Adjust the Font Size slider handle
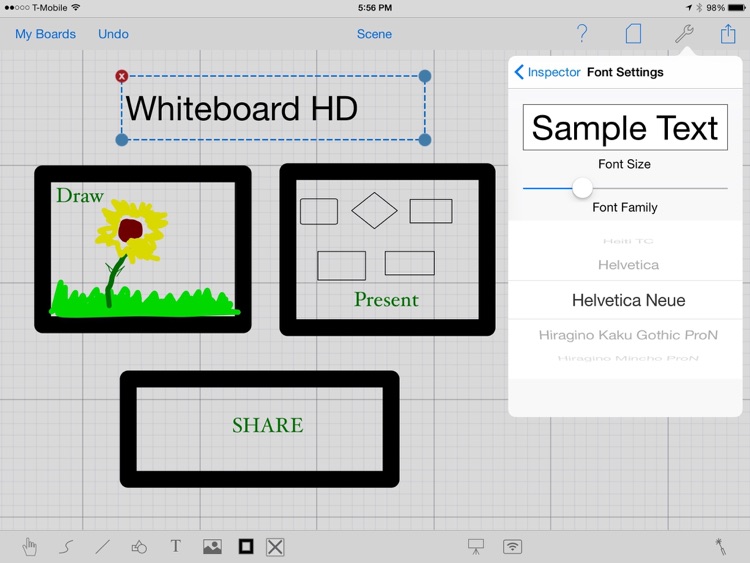 click(582, 188)
